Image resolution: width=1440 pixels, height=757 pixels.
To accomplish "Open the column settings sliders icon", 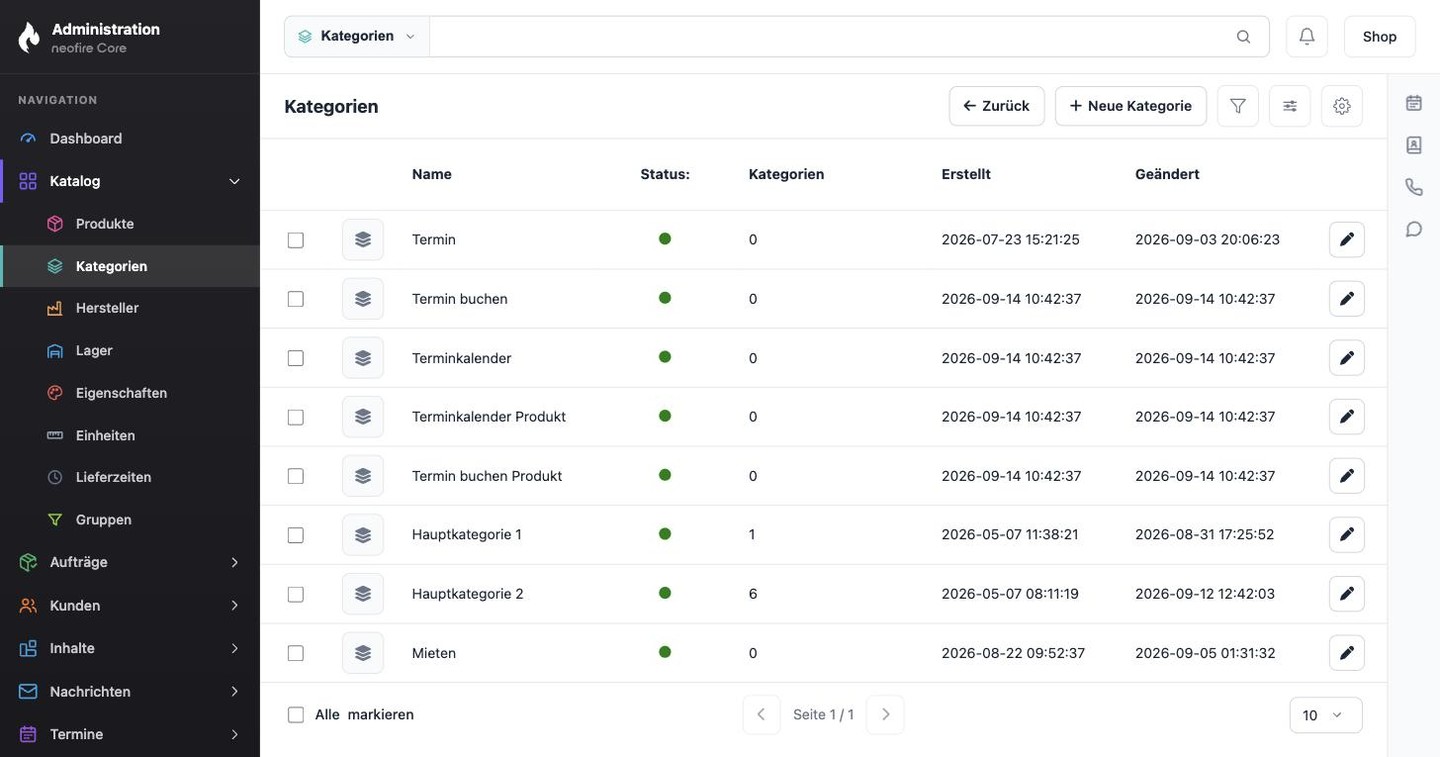I will [x=1290, y=106].
